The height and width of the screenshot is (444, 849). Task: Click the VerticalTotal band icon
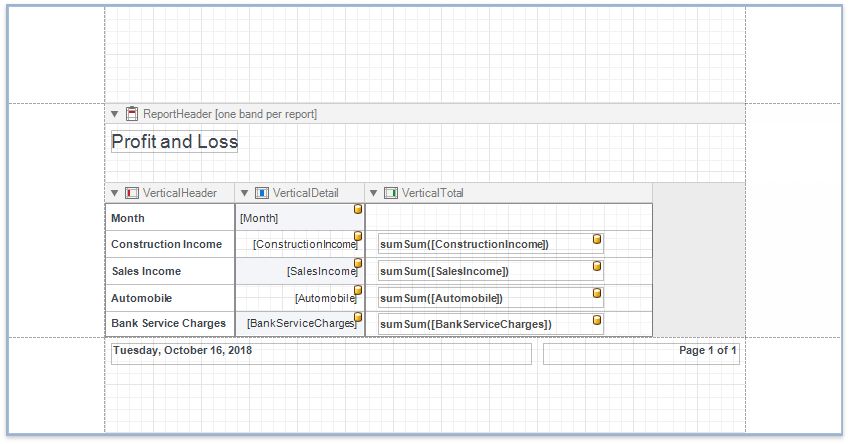(x=391, y=193)
